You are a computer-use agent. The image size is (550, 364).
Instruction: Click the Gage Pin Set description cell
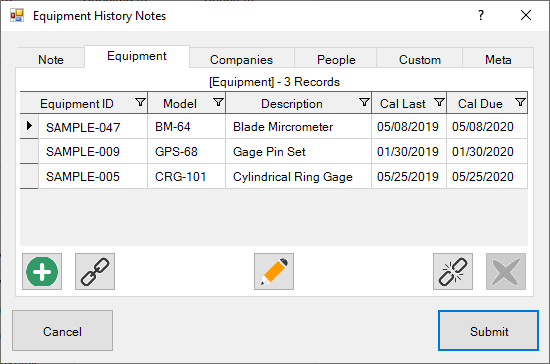coord(299,151)
